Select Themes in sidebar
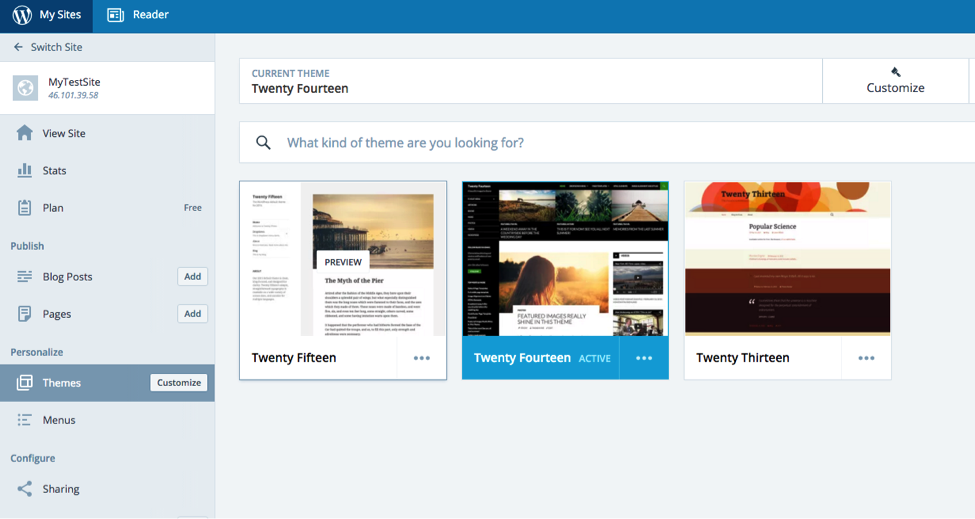The height and width of the screenshot is (519, 975). coord(62,383)
